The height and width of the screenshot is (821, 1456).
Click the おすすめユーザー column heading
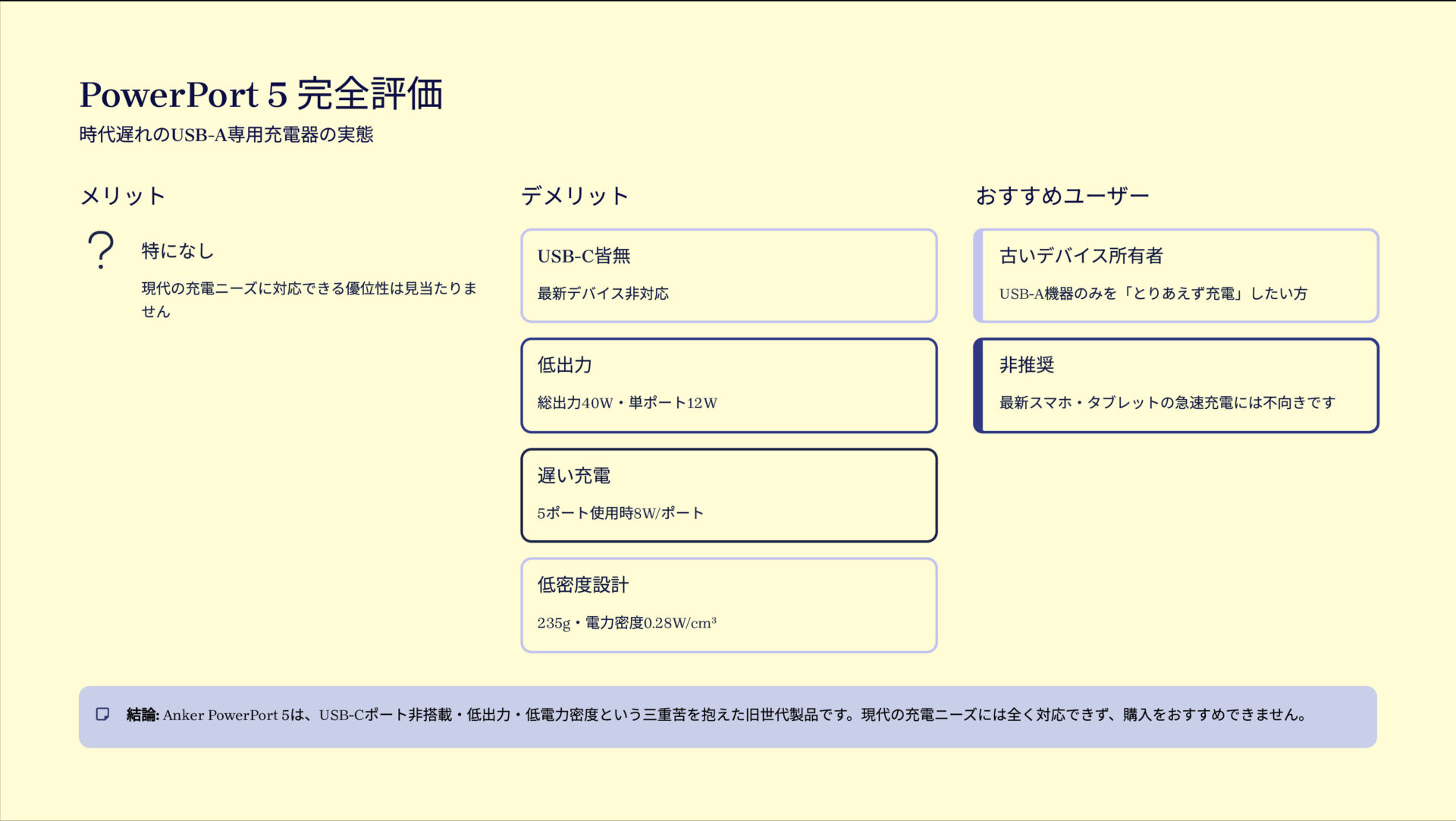tap(1062, 196)
